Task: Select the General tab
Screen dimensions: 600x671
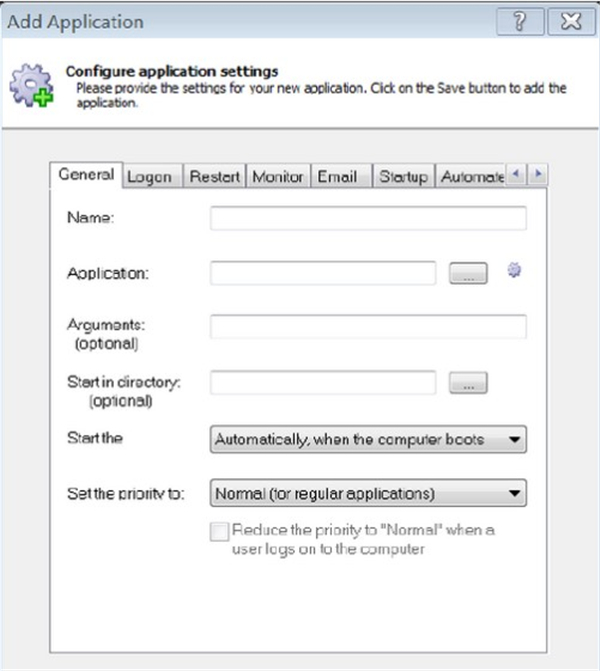Action: pyautogui.click(x=86, y=175)
